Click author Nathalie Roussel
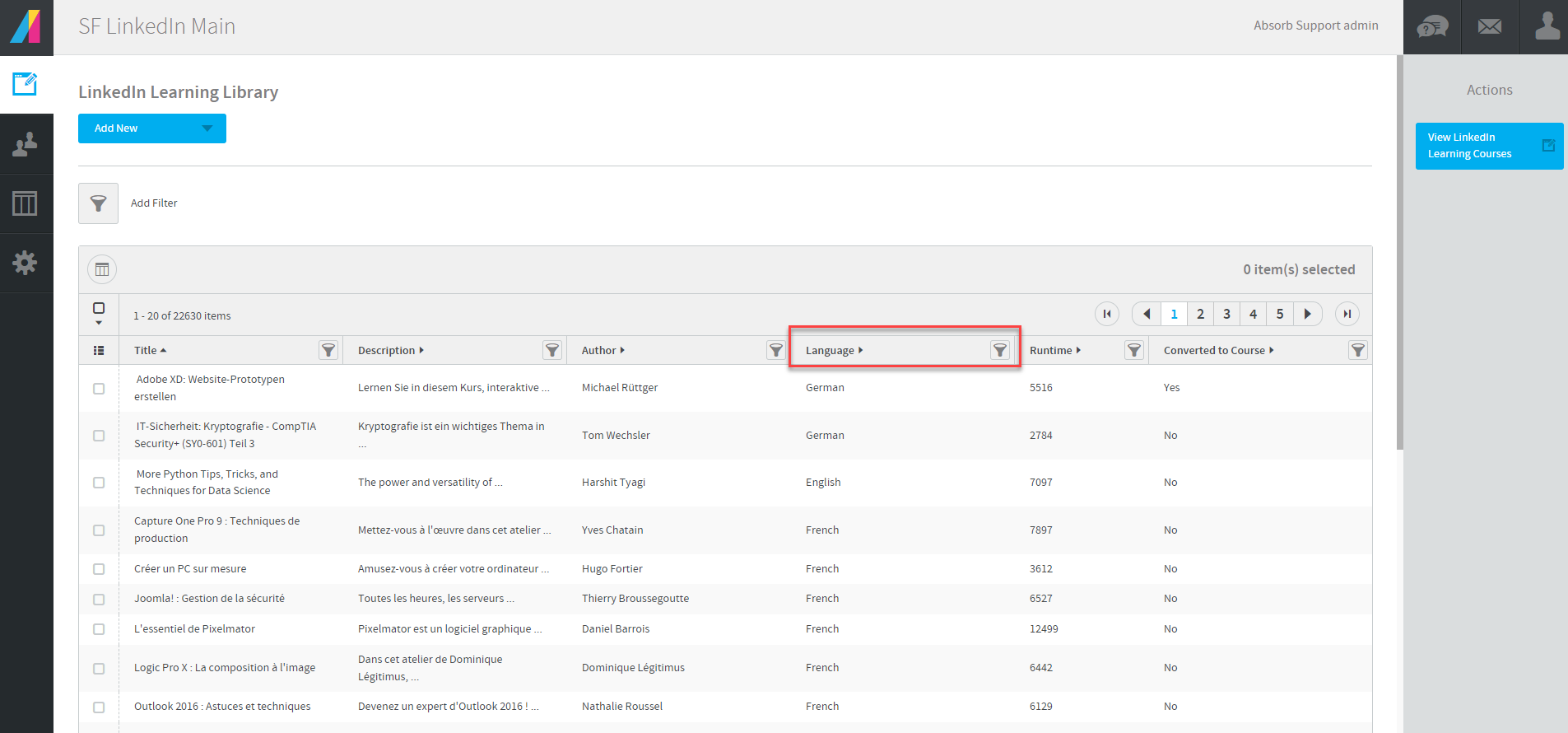This screenshot has height=733, width=1568. [622, 707]
